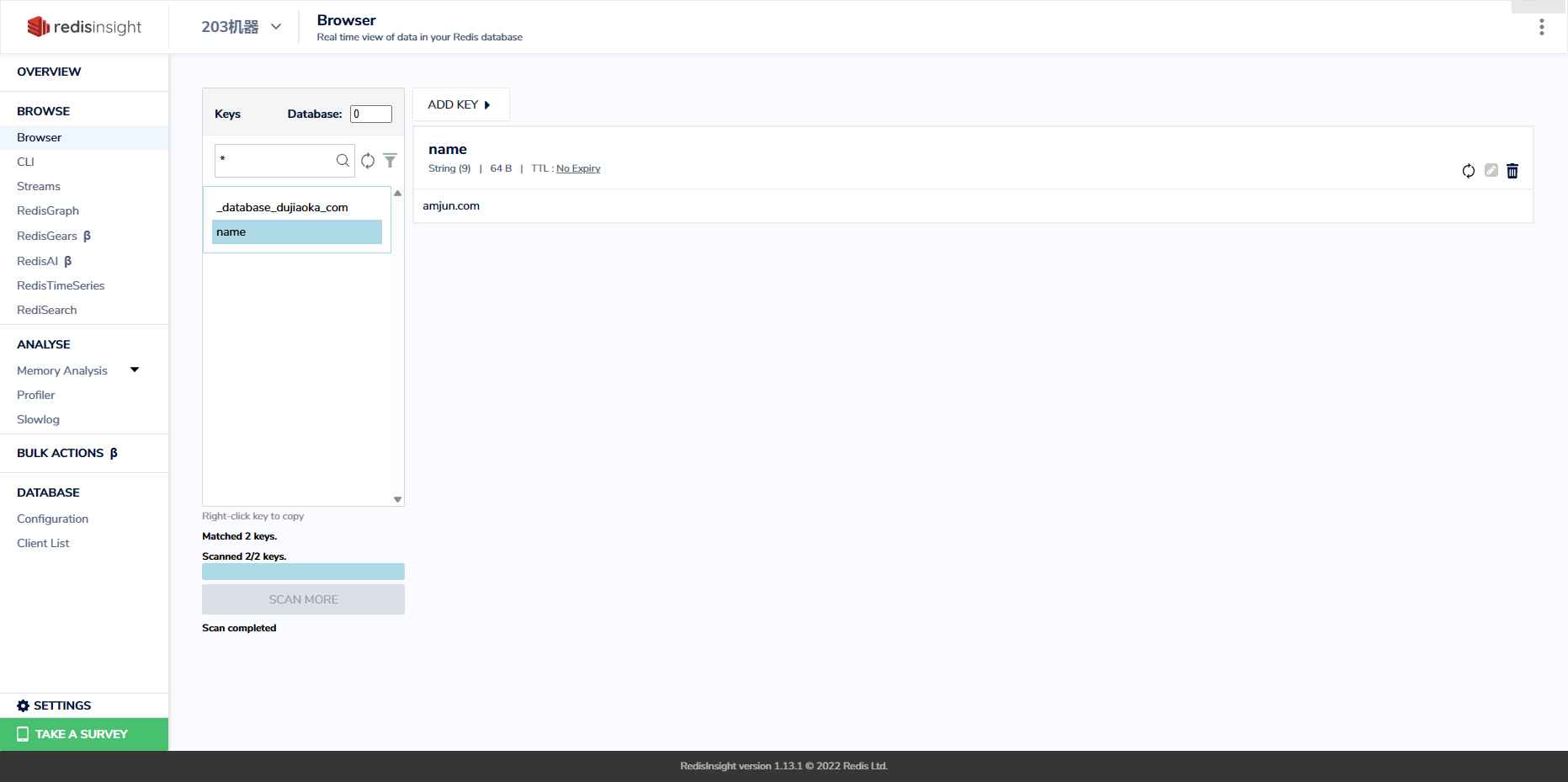Select the name key in the list
1568x782 pixels.
coord(231,231)
